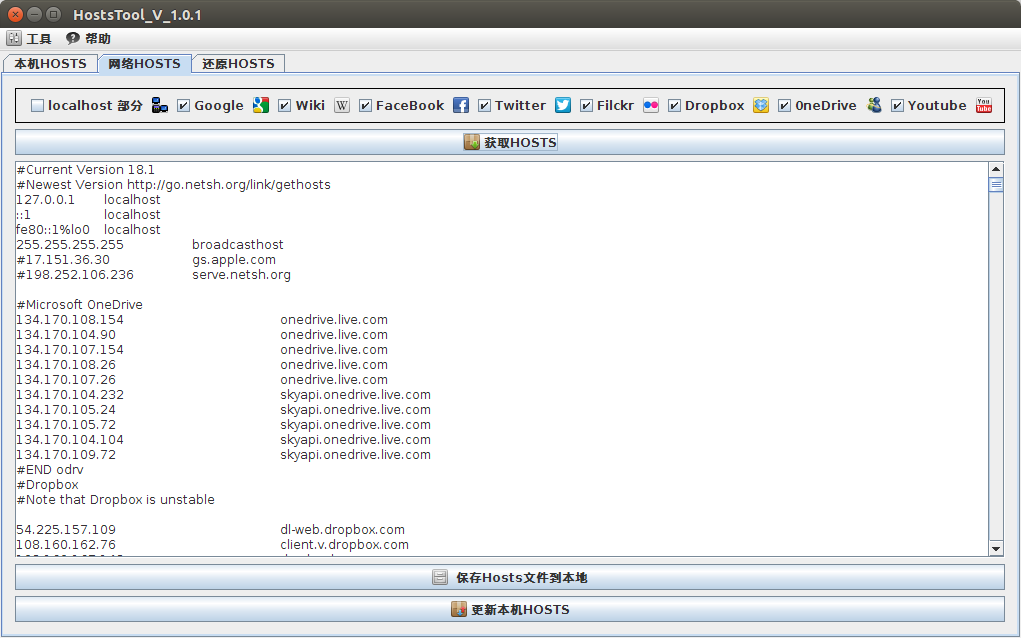Image resolution: width=1021 pixels, height=638 pixels.
Task: Click the OneDrive people icon
Action: point(874,105)
